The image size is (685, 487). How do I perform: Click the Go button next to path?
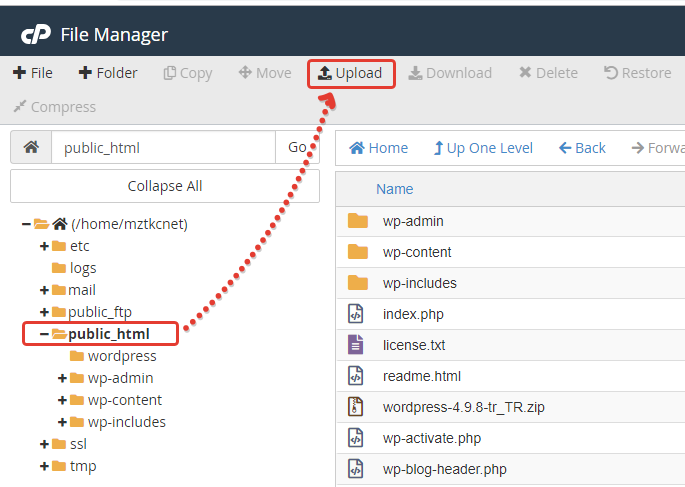[x=297, y=148]
